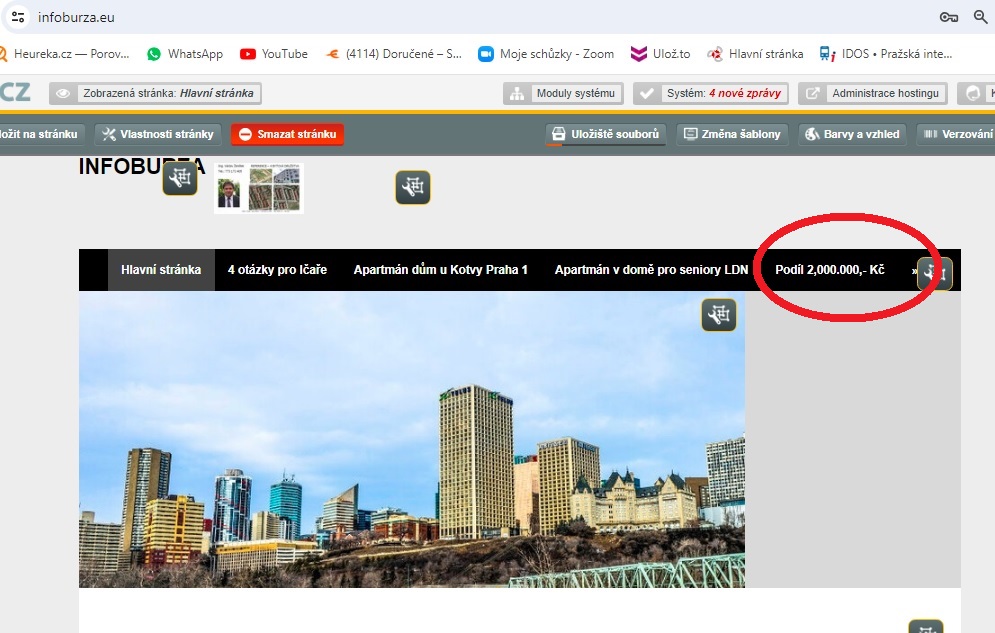Screen dimensions: 995x633
Task: Open the WhatsApp bookmark
Action: coord(185,54)
